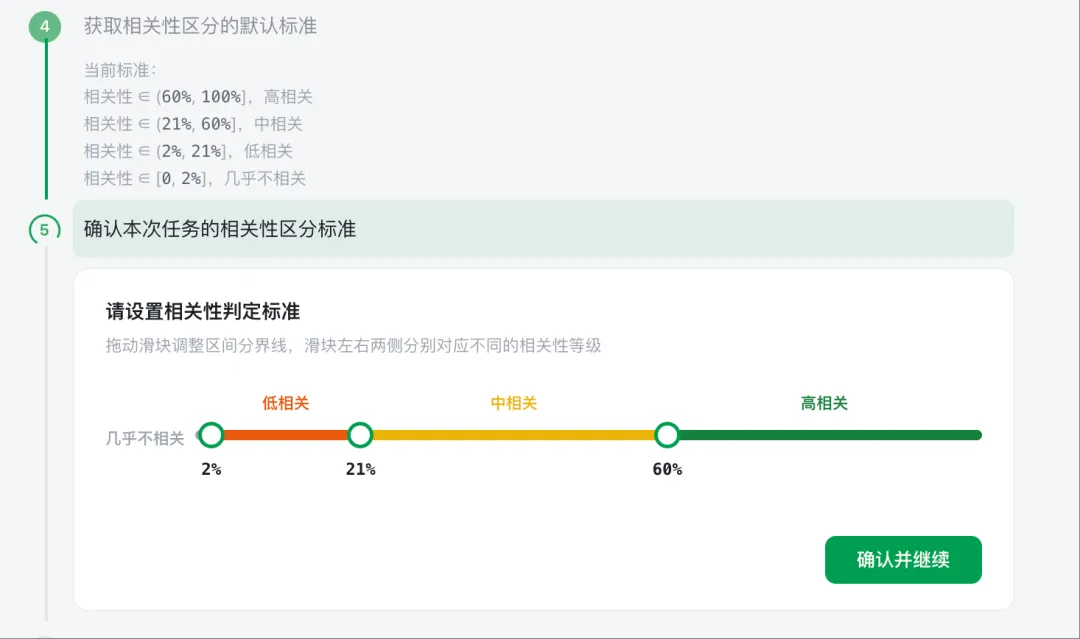This screenshot has height=639, width=1080.
Task: Click the step 4 green checkmark circle
Action: 45,26
